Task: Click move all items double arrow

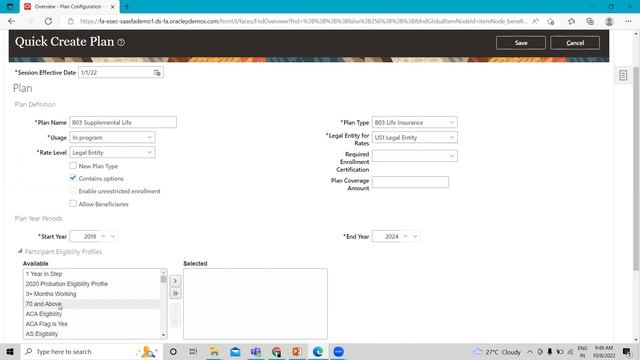Action: click(175, 293)
